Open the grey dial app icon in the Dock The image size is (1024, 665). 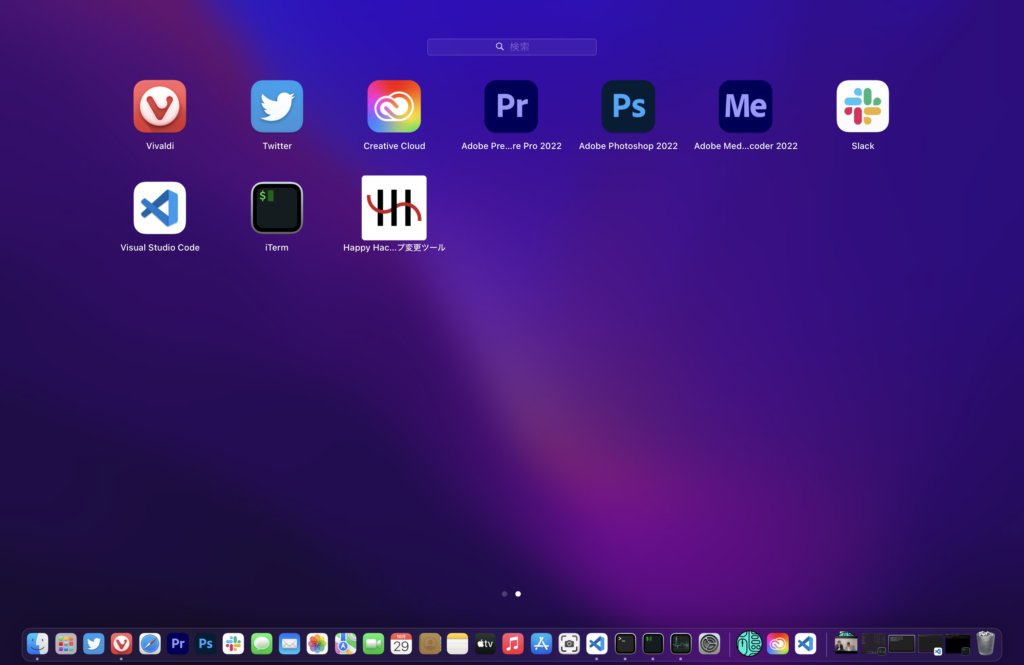(x=709, y=644)
